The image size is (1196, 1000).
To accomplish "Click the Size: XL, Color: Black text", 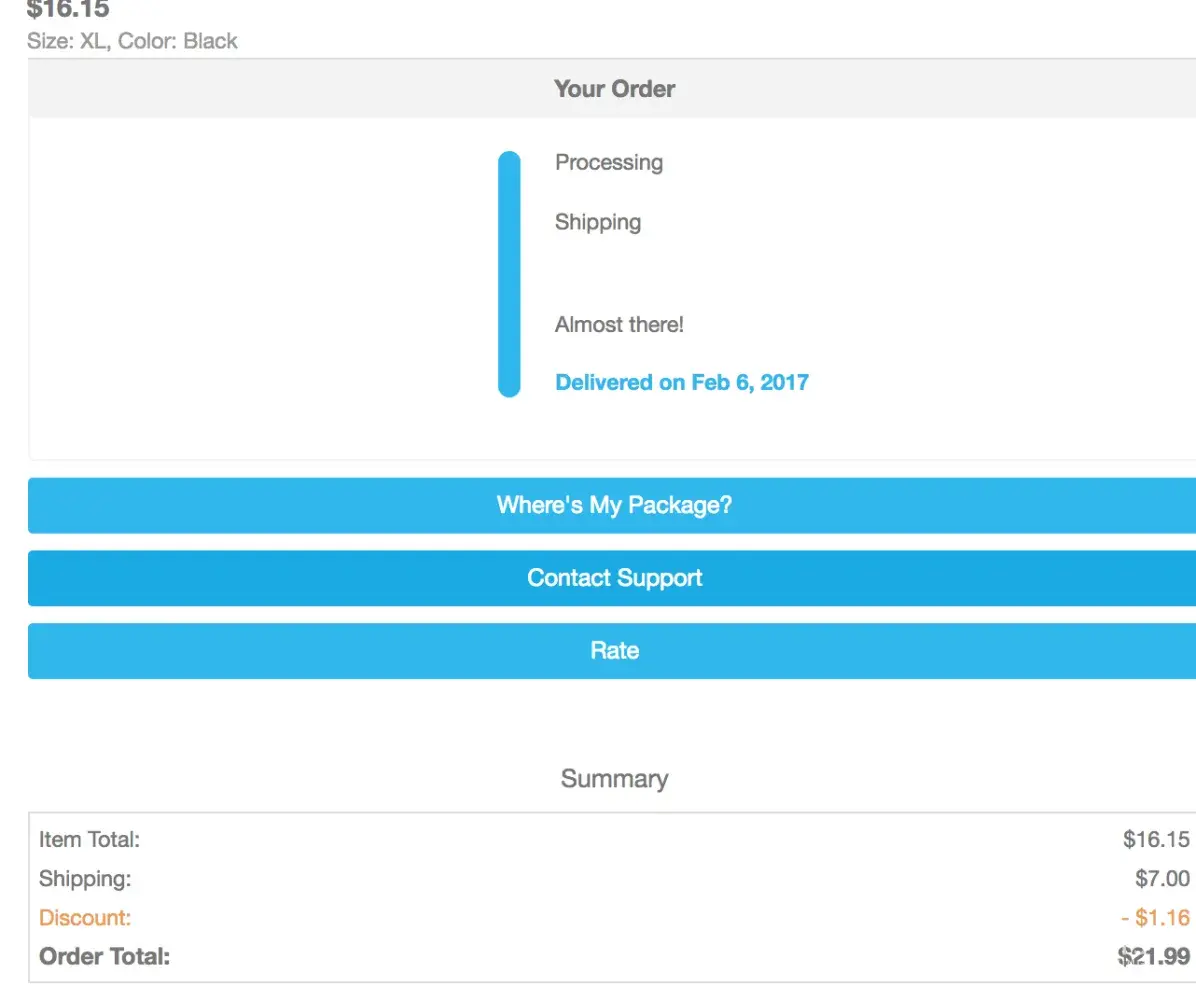I will click(132, 41).
